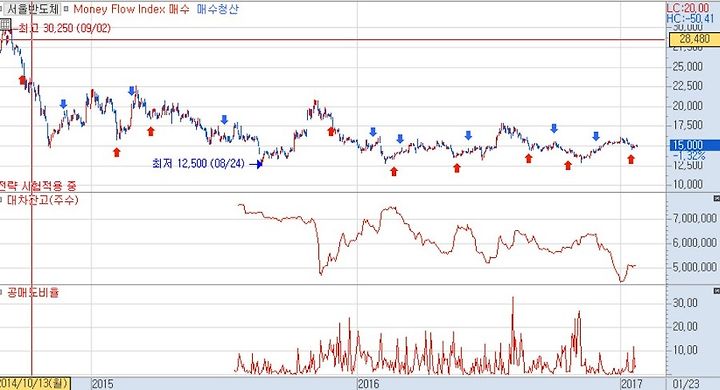Click the 2016 label on the time axis

coord(369,384)
